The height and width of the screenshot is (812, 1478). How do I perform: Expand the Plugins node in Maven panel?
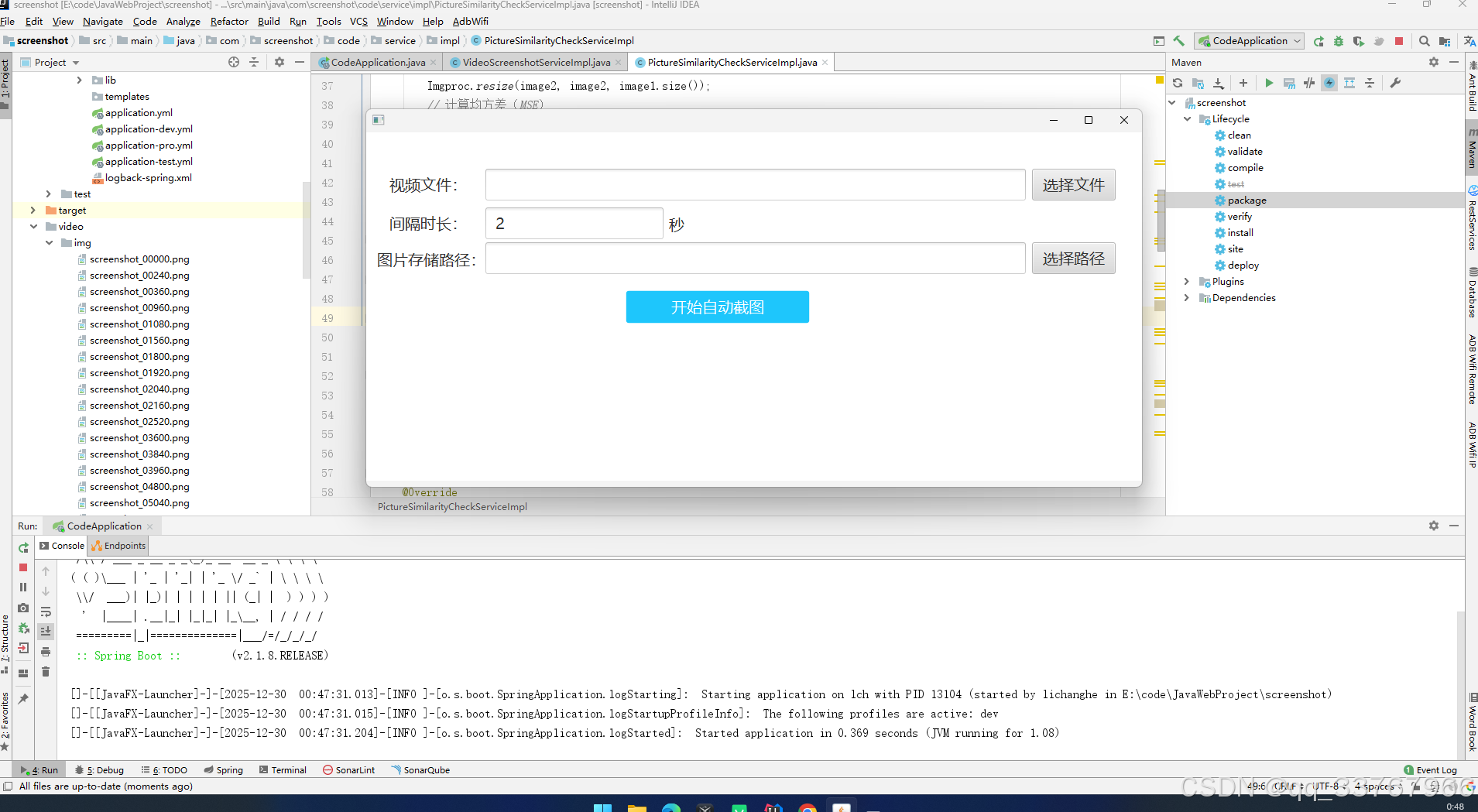pyautogui.click(x=1188, y=281)
